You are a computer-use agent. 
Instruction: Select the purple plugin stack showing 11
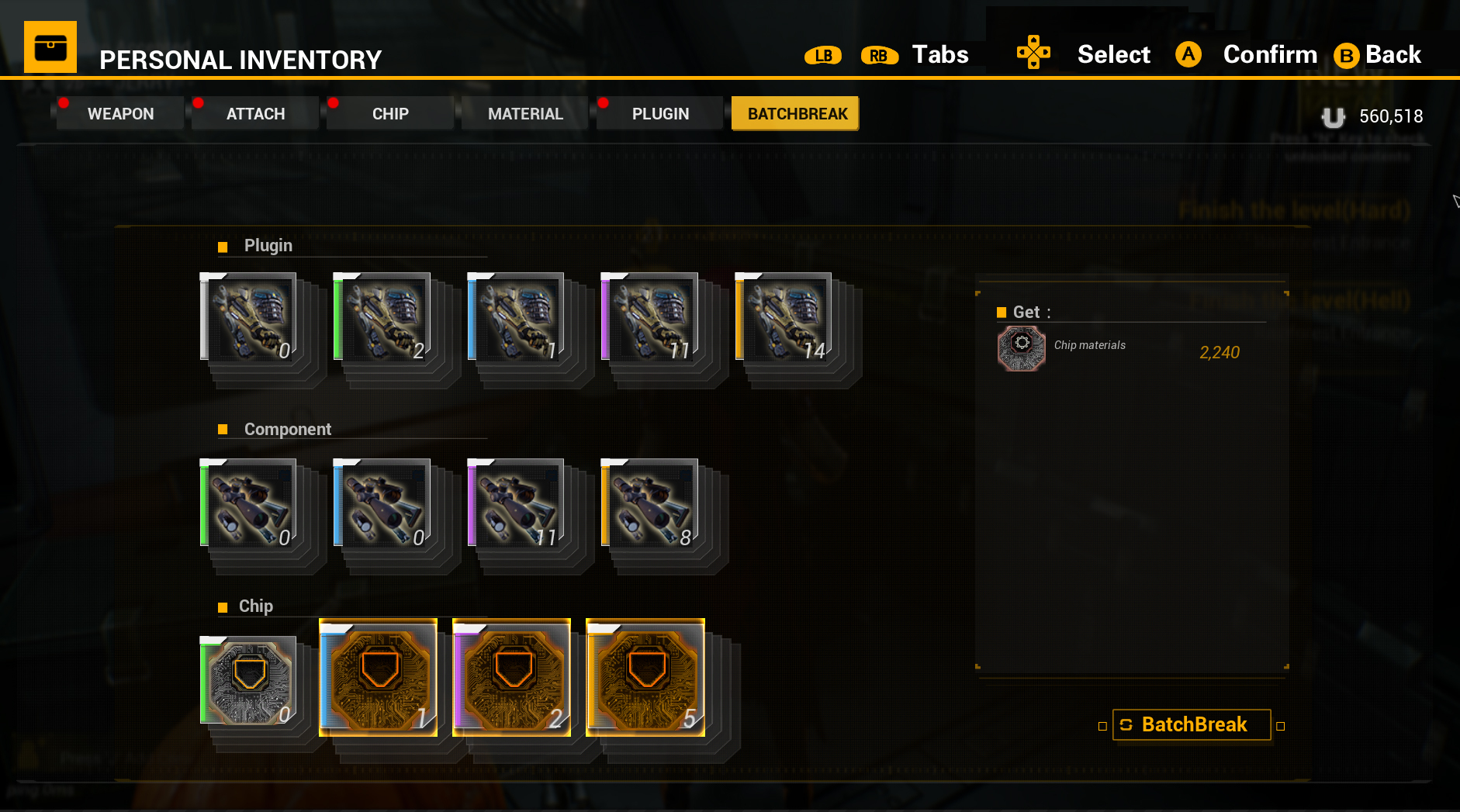pyautogui.click(x=649, y=316)
